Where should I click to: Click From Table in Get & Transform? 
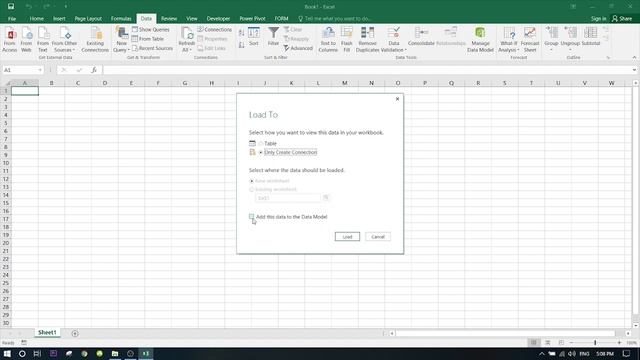pos(148,39)
